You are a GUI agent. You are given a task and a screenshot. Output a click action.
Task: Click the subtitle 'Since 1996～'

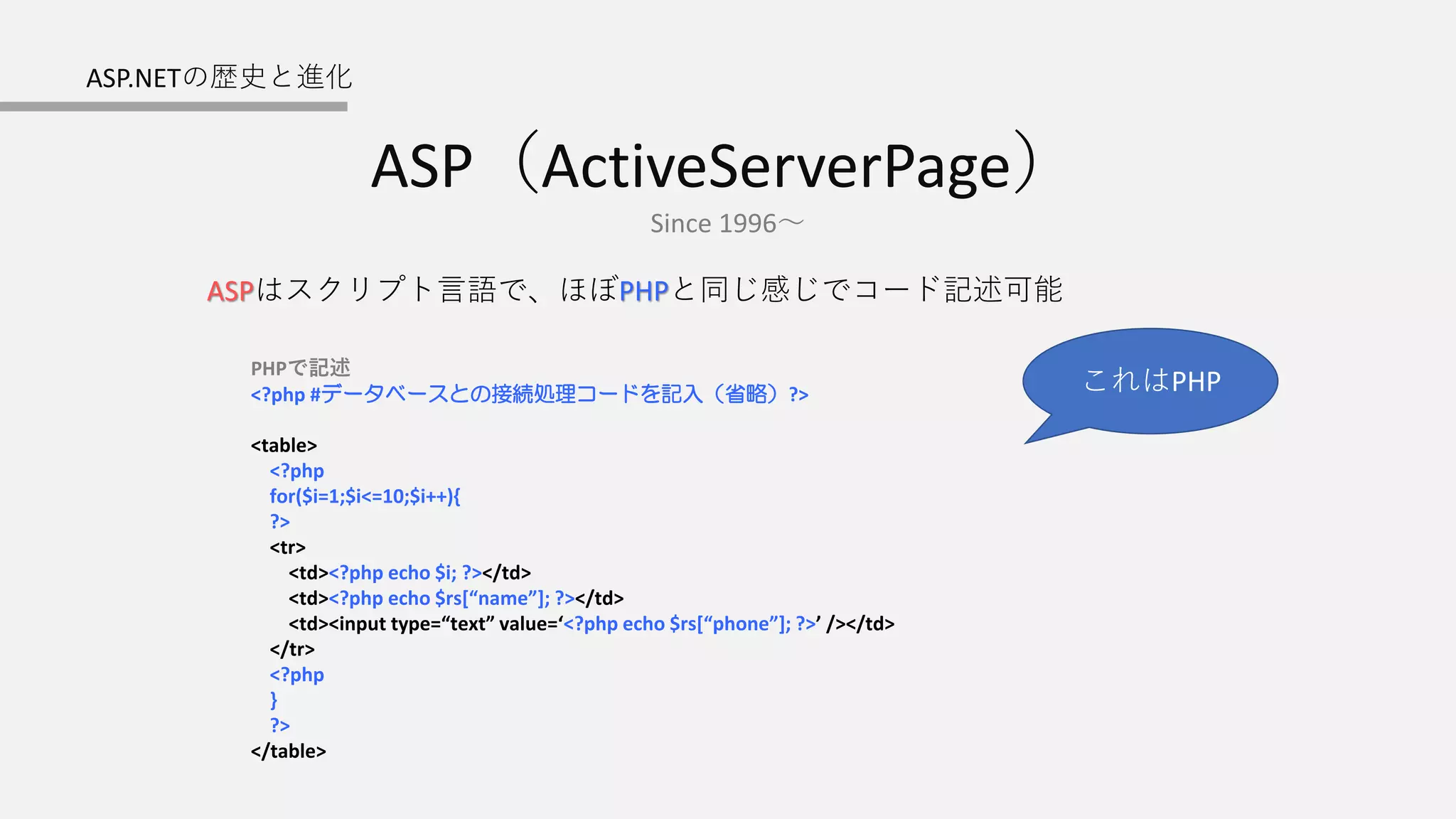pyautogui.click(x=727, y=223)
